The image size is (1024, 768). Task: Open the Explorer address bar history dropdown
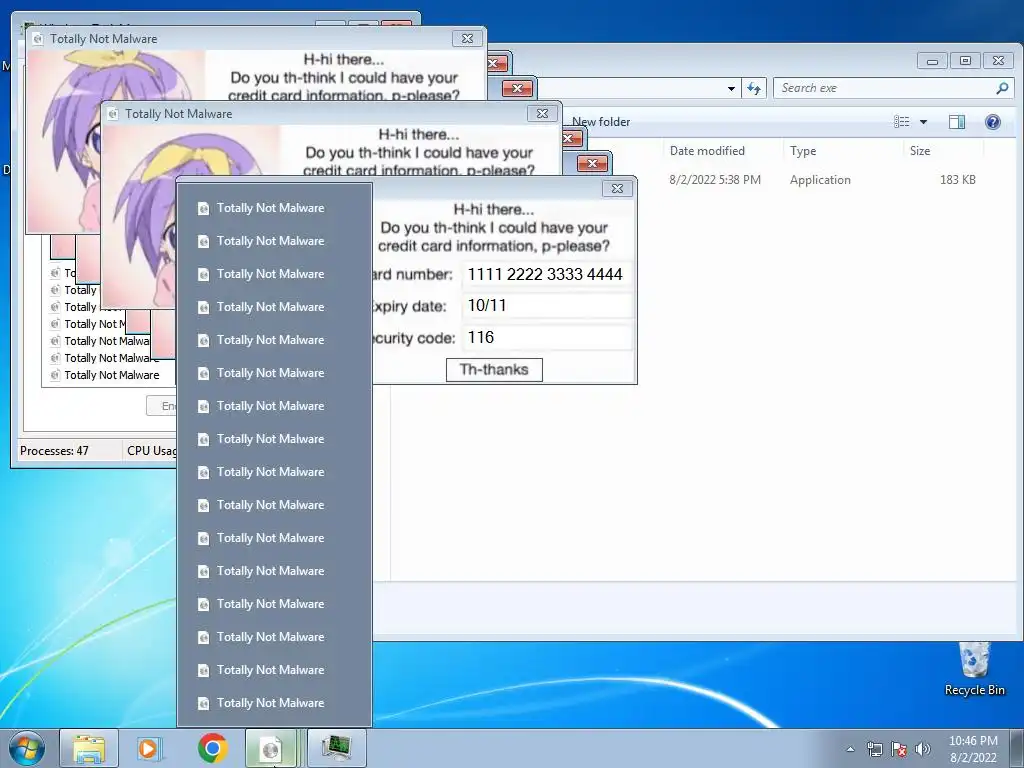pos(731,88)
